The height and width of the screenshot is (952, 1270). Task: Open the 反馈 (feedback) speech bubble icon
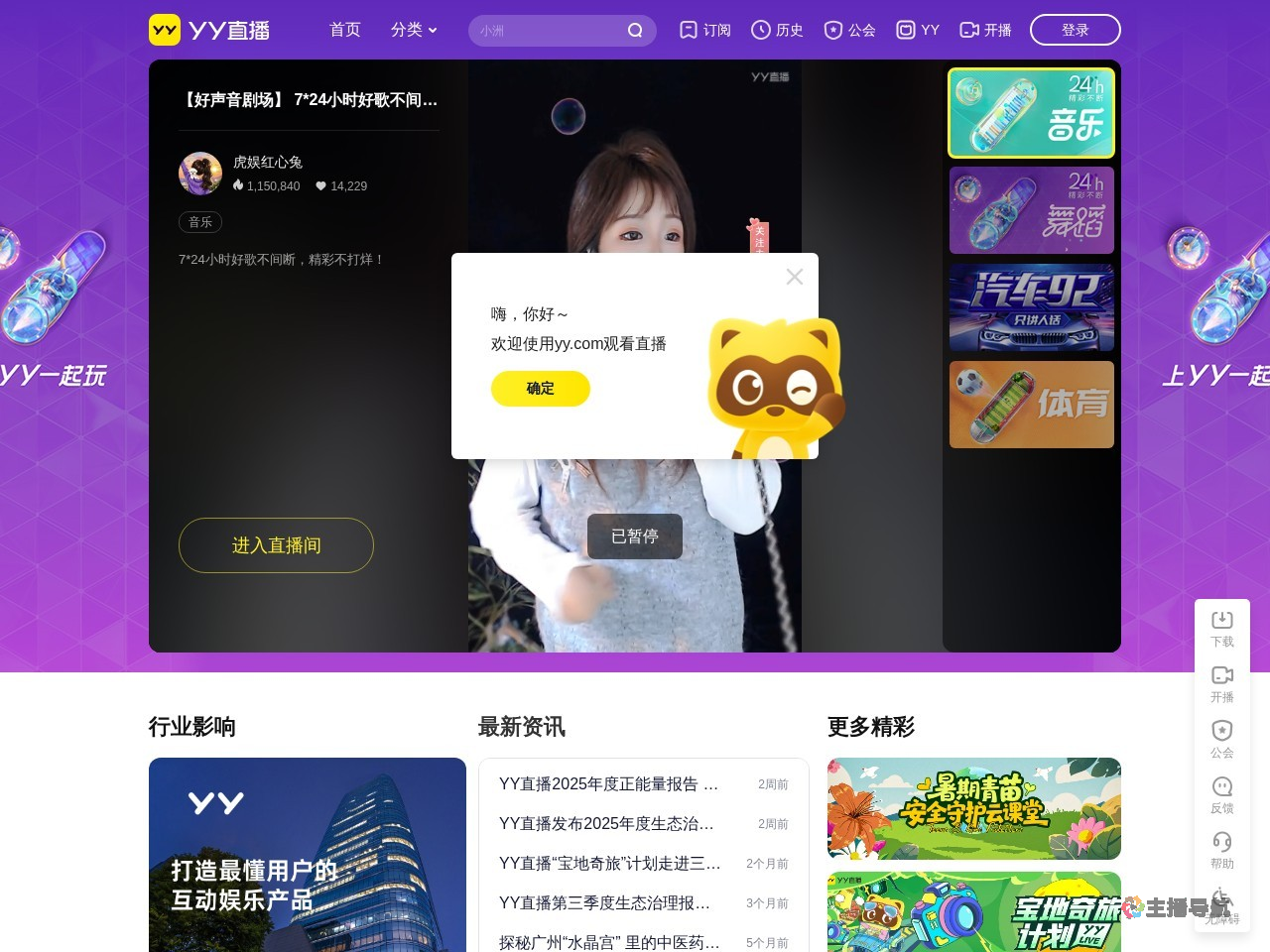(x=1221, y=786)
